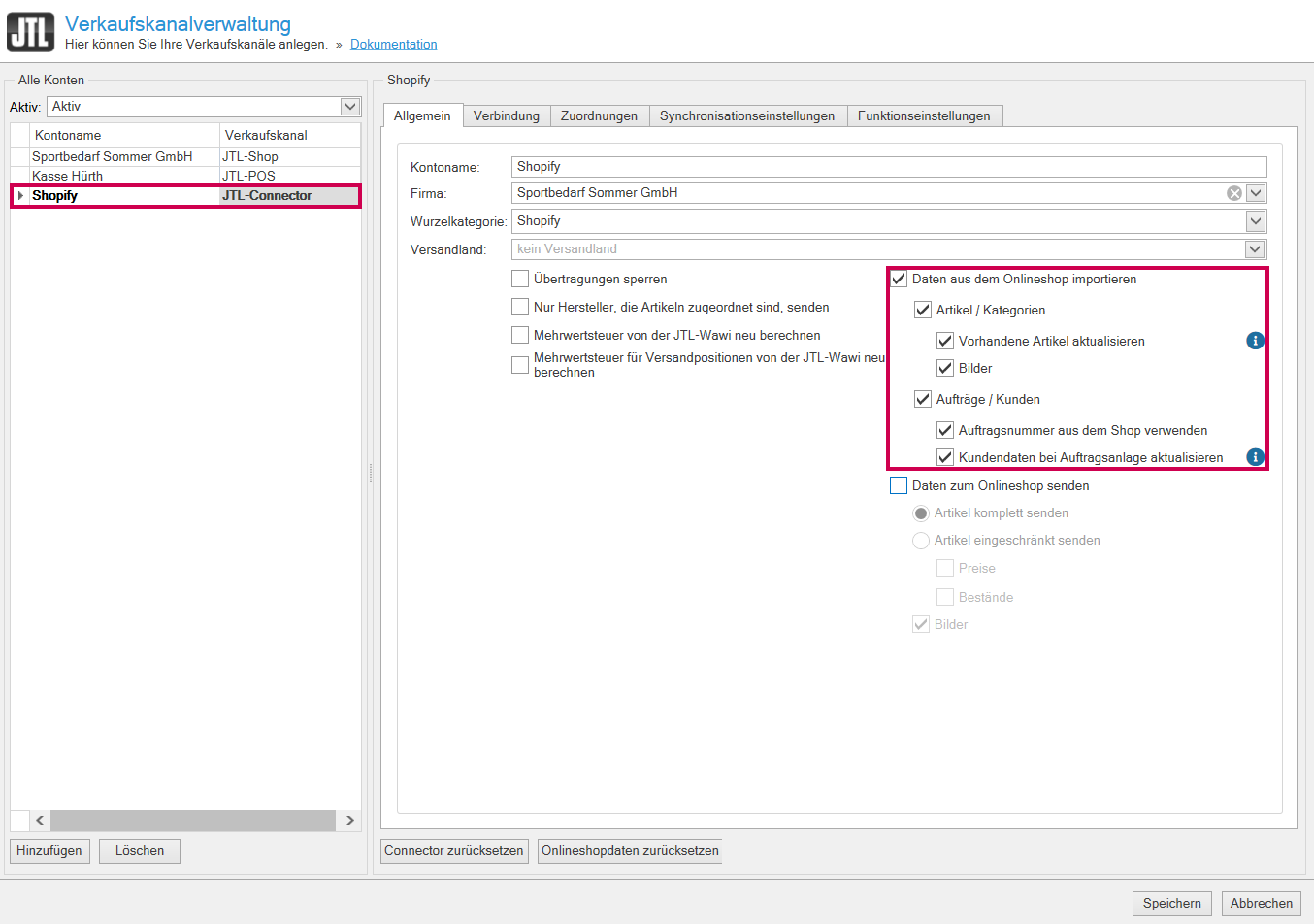The width and height of the screenshot is (1314, 924).
Task: Click the JTL-Shop cell
Action: coord(290,156)
